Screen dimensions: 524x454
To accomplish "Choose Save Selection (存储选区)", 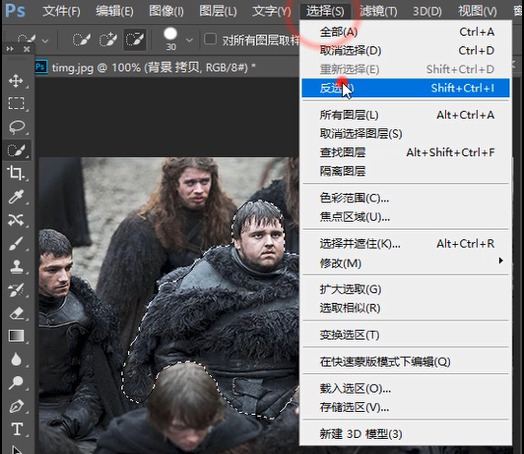I will 406,407.
